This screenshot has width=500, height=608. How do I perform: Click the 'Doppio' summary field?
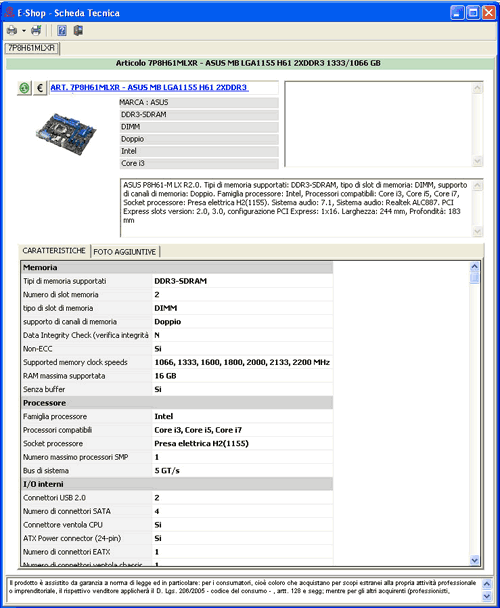199,139
